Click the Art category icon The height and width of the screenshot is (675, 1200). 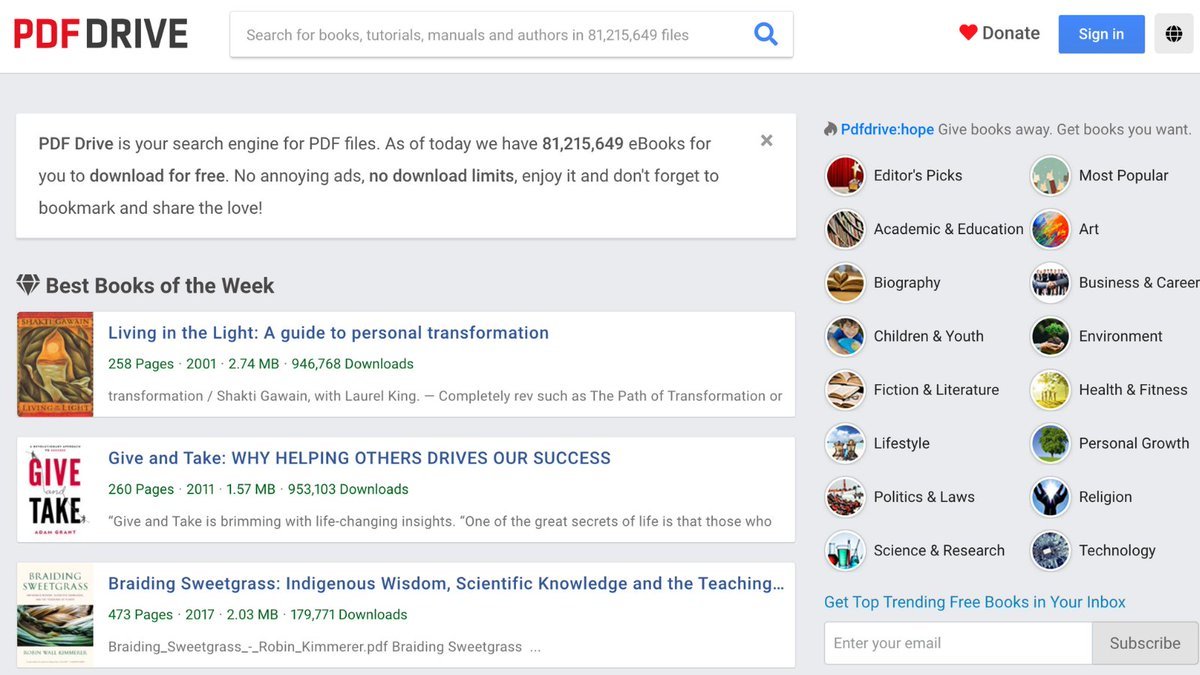point(1050,229)
